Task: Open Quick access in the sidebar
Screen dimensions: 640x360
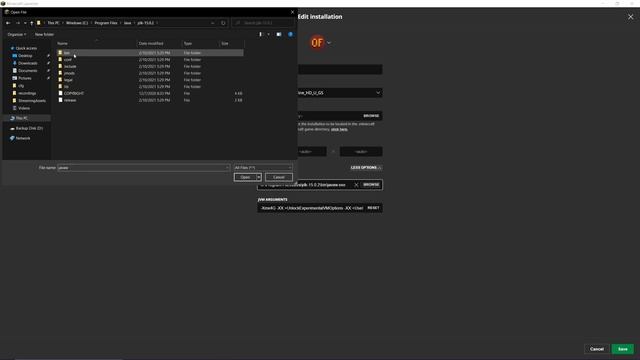Action: 26,48
